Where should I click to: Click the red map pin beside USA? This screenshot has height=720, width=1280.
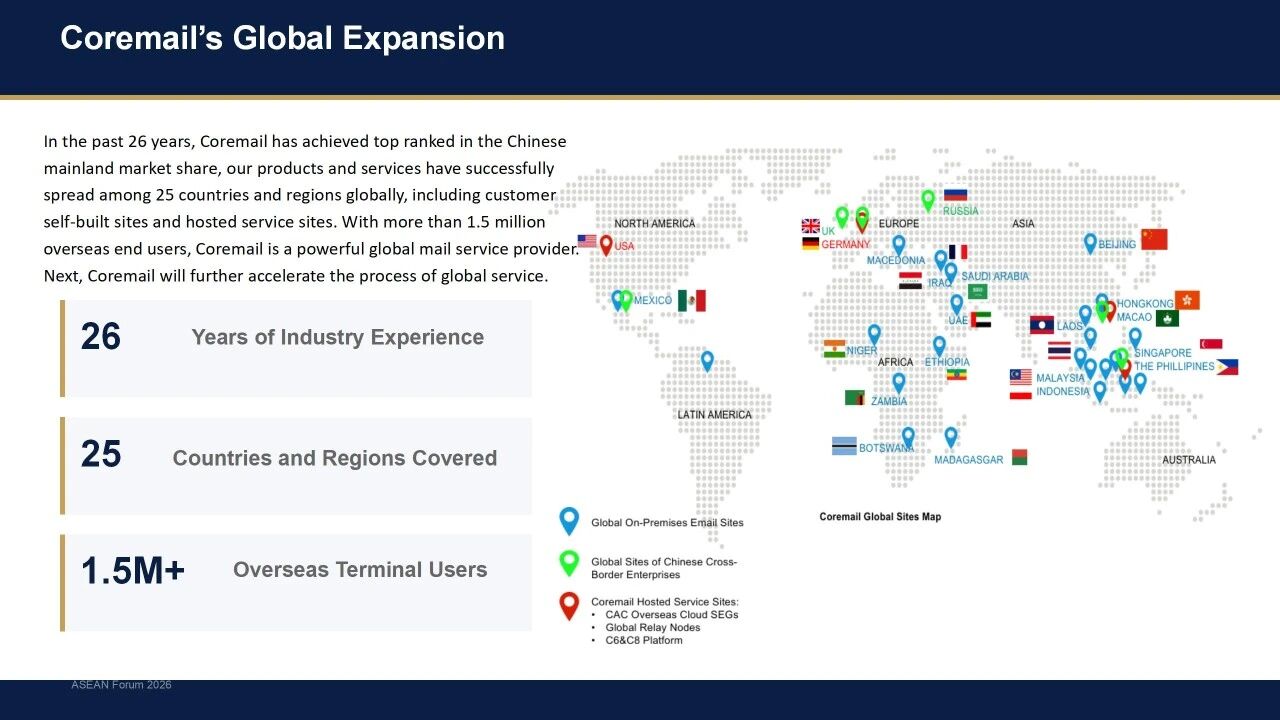tap(606, 244)
